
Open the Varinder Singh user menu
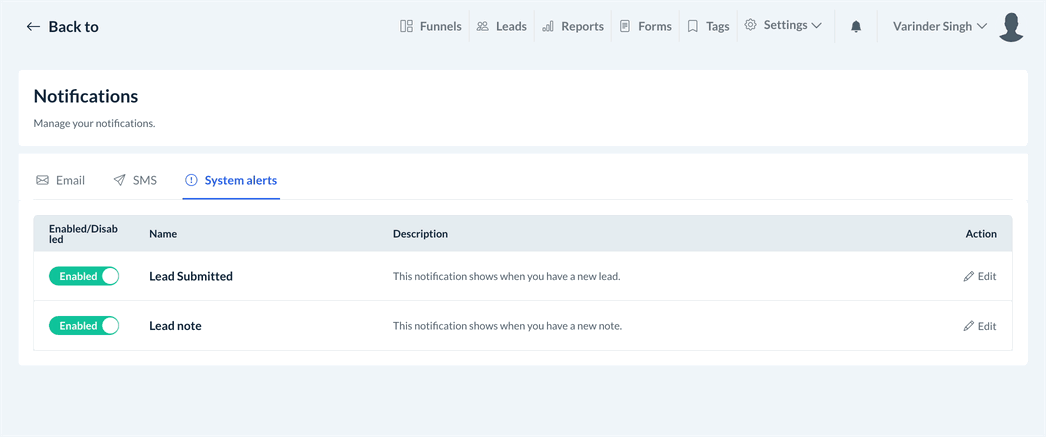(940, 26)
